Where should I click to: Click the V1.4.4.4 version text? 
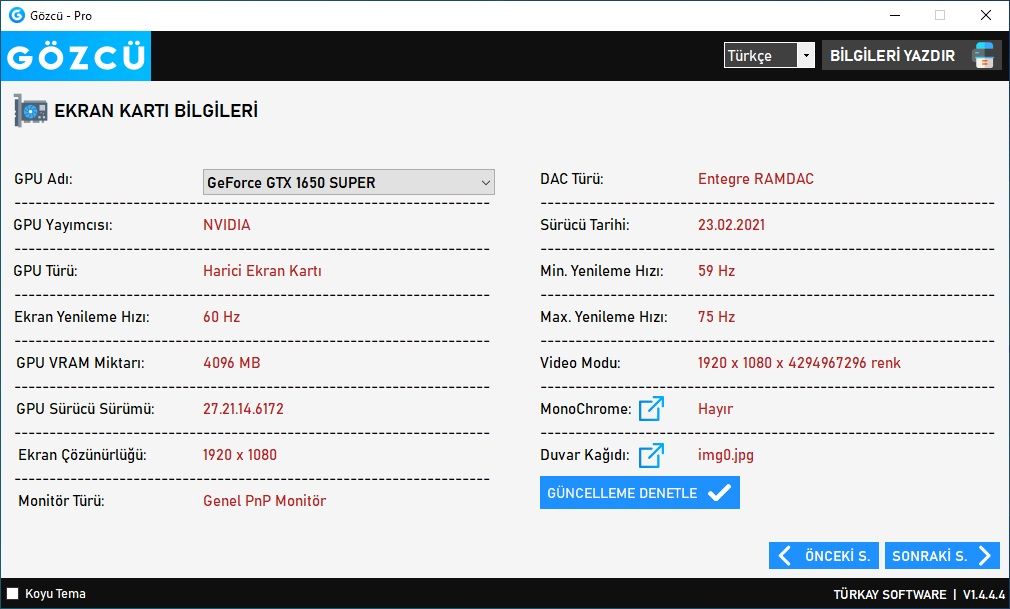[984, 594]
